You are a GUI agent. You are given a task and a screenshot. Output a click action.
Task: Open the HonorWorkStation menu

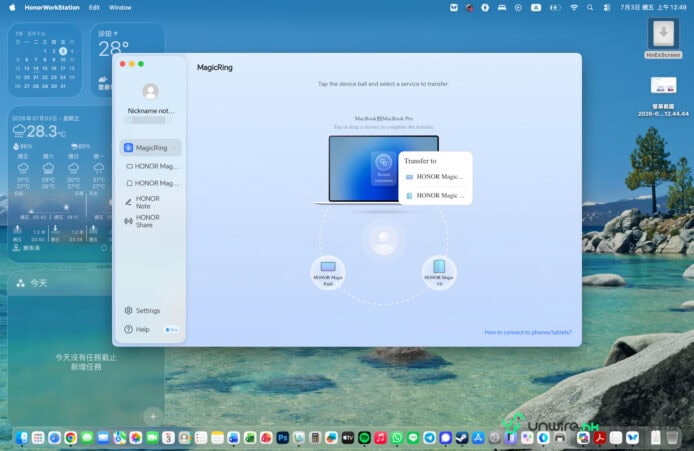pos(52,8)
